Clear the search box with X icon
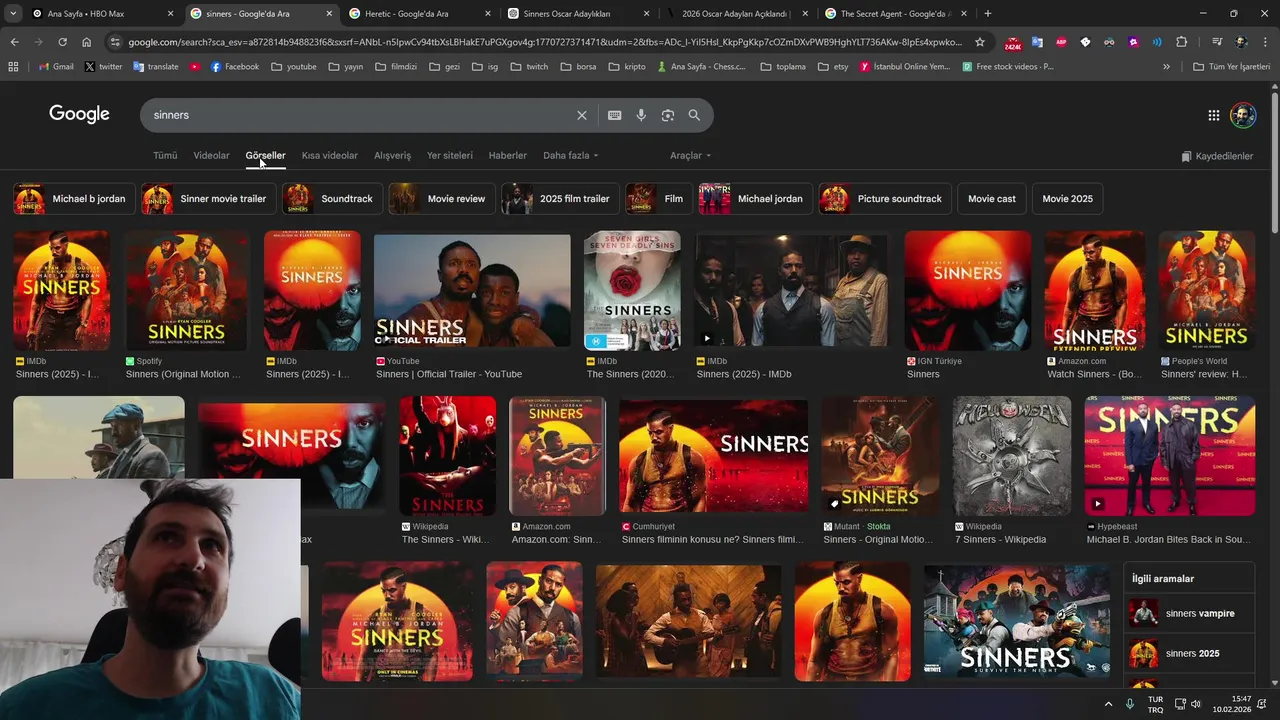1280x720 pixels. coord(582,115)
